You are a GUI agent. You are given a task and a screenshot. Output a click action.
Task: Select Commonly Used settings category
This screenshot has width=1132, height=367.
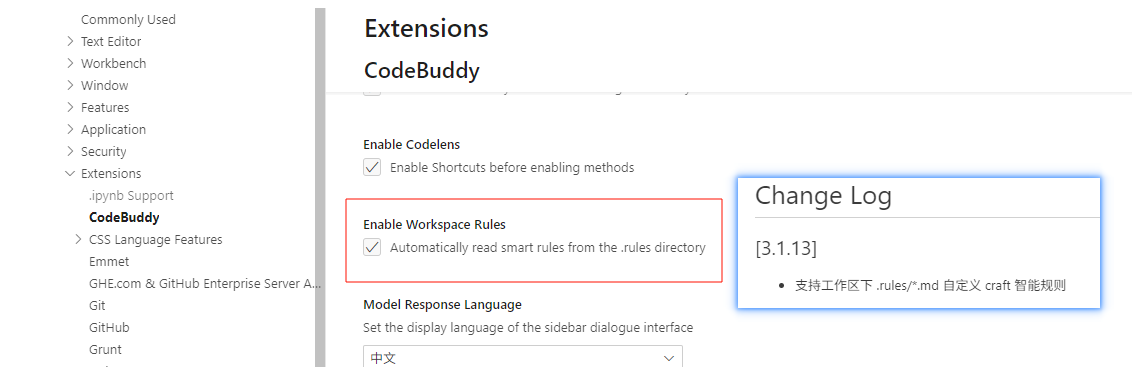coord(128,20)
